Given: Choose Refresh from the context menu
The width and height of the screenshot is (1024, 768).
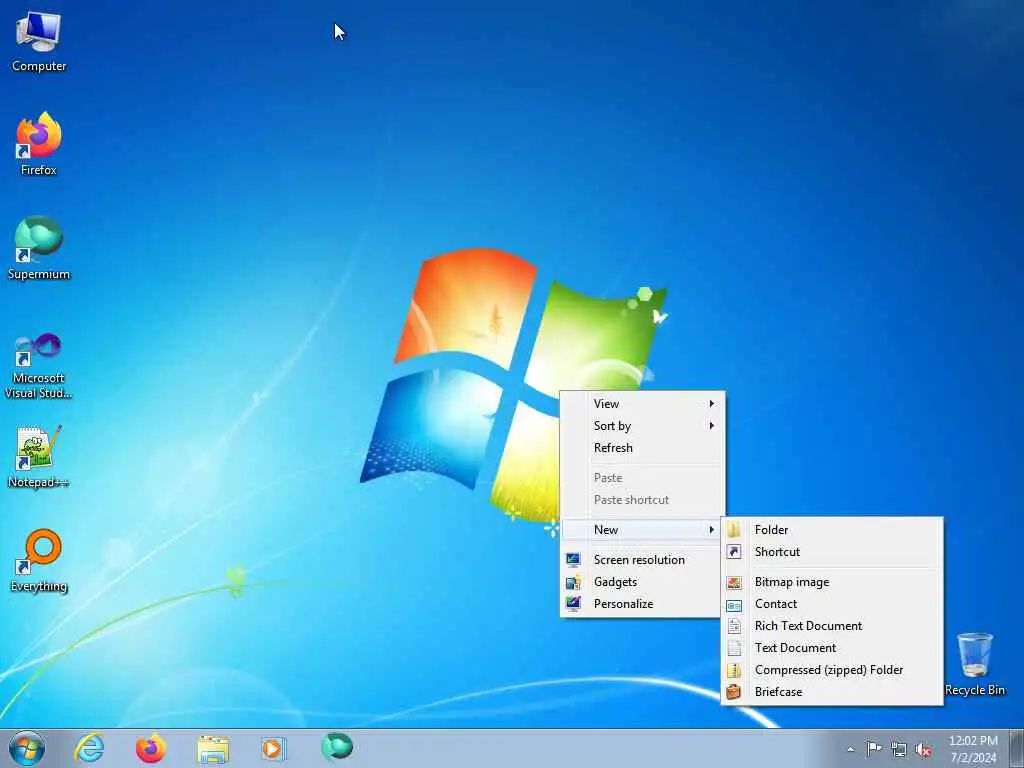Looking at the screenshot, I should point(643,448).
